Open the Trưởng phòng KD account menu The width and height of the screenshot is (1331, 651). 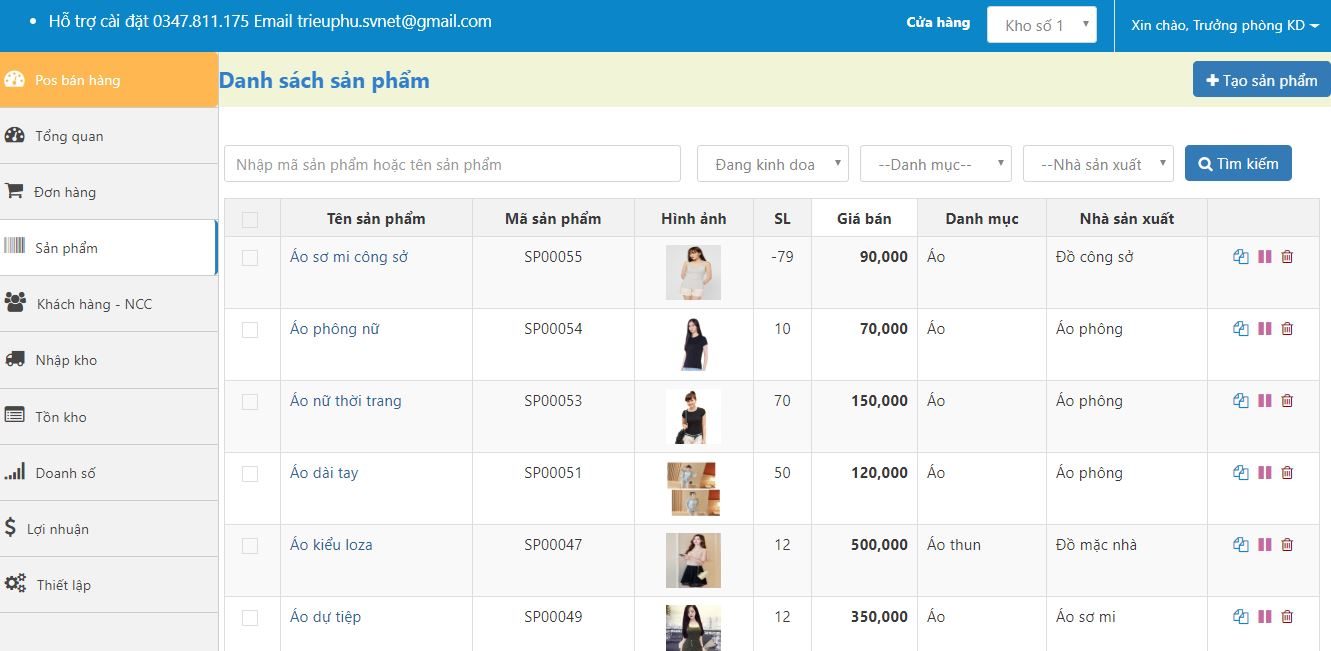point(1220,24)
